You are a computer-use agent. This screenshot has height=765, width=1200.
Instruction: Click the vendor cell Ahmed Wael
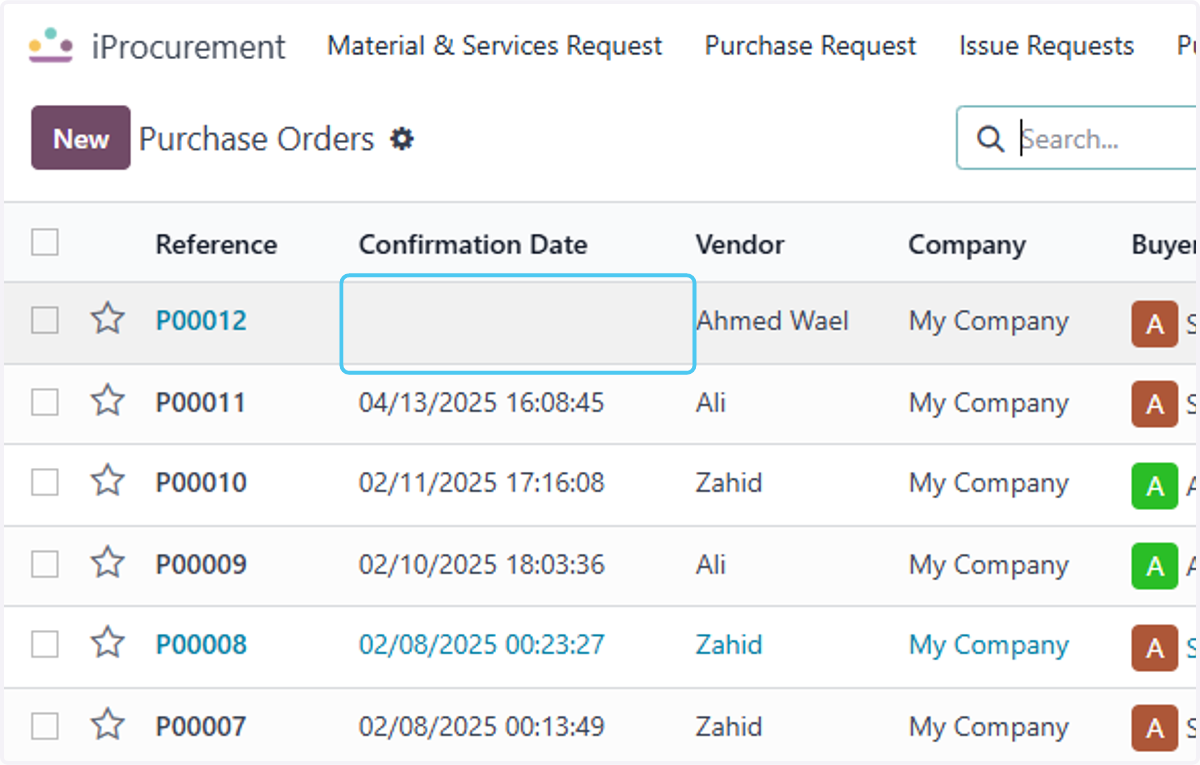pyautogui.click(x=772, y=321)
